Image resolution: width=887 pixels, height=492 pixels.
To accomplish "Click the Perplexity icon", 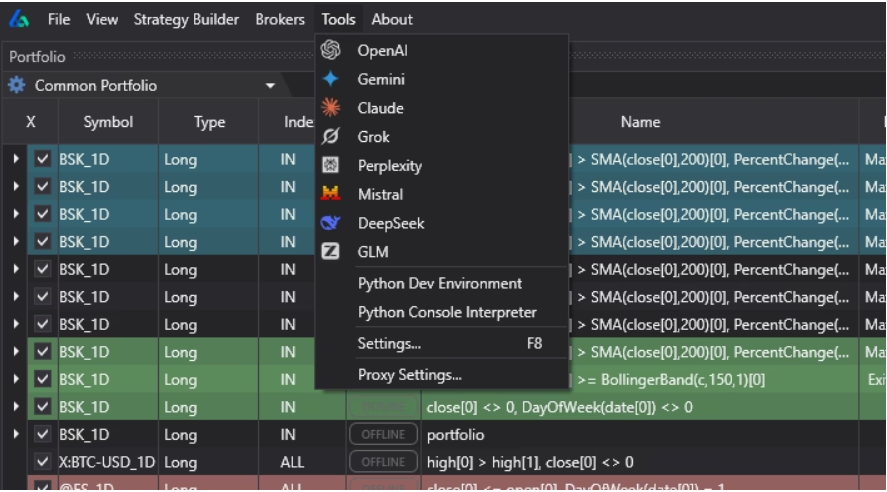I will coord(330,165).
